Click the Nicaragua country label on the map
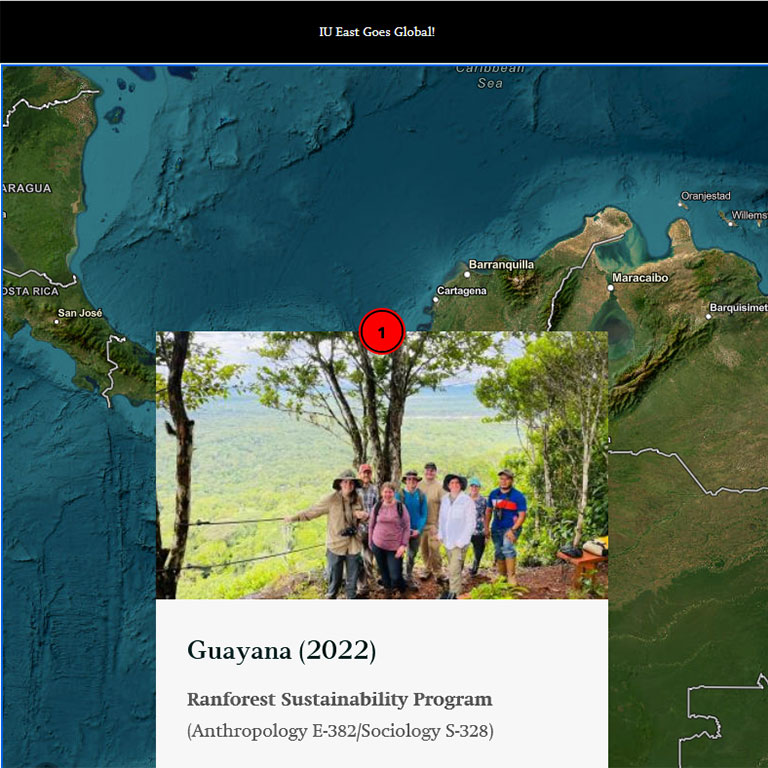This screenshot has width=768, height=768. 26,188
